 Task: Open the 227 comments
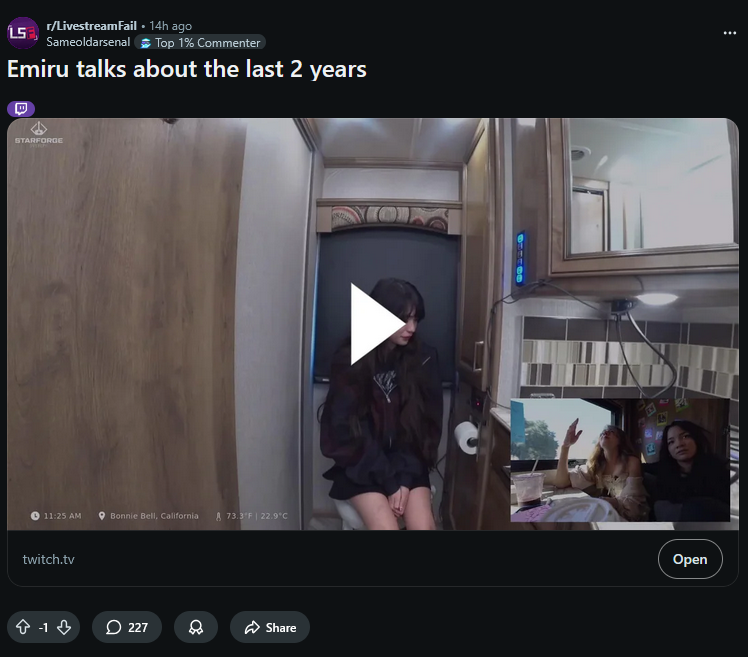point(127,627)
